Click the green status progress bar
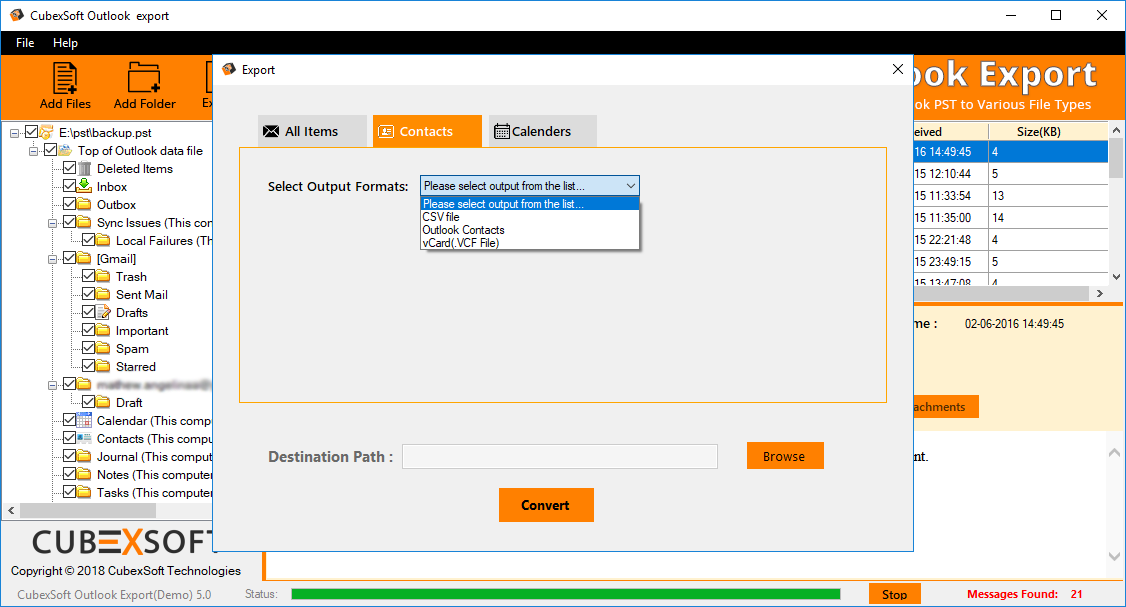Viewport: 1126px width, 607px height. [x=565, y=594]
